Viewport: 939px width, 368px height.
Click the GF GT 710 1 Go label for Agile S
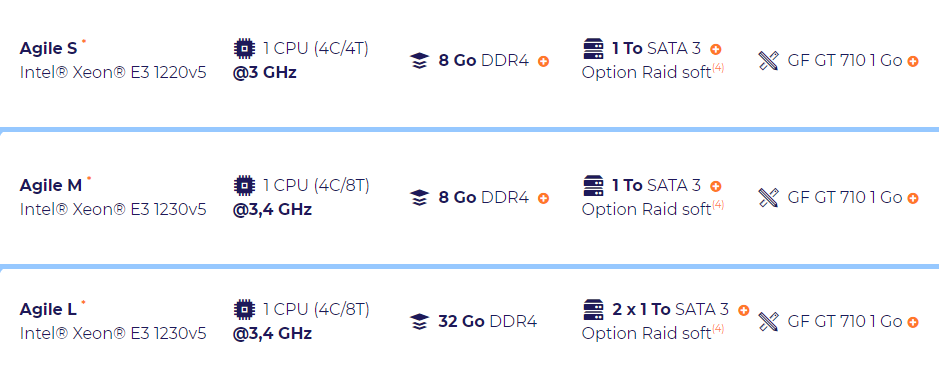pyautogui.click(x=844, y=61)
